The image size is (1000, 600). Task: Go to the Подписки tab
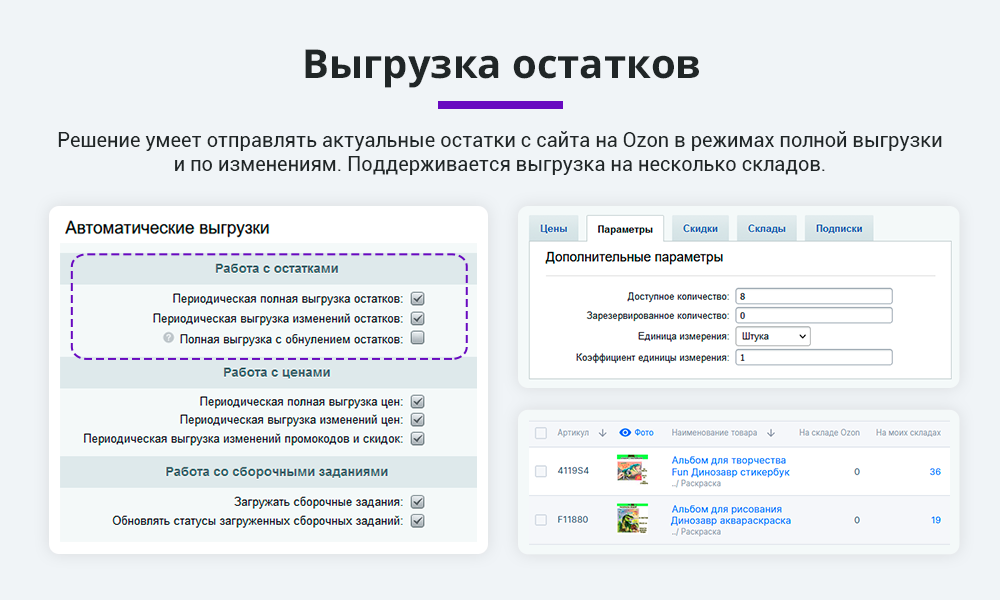[838, 228]
